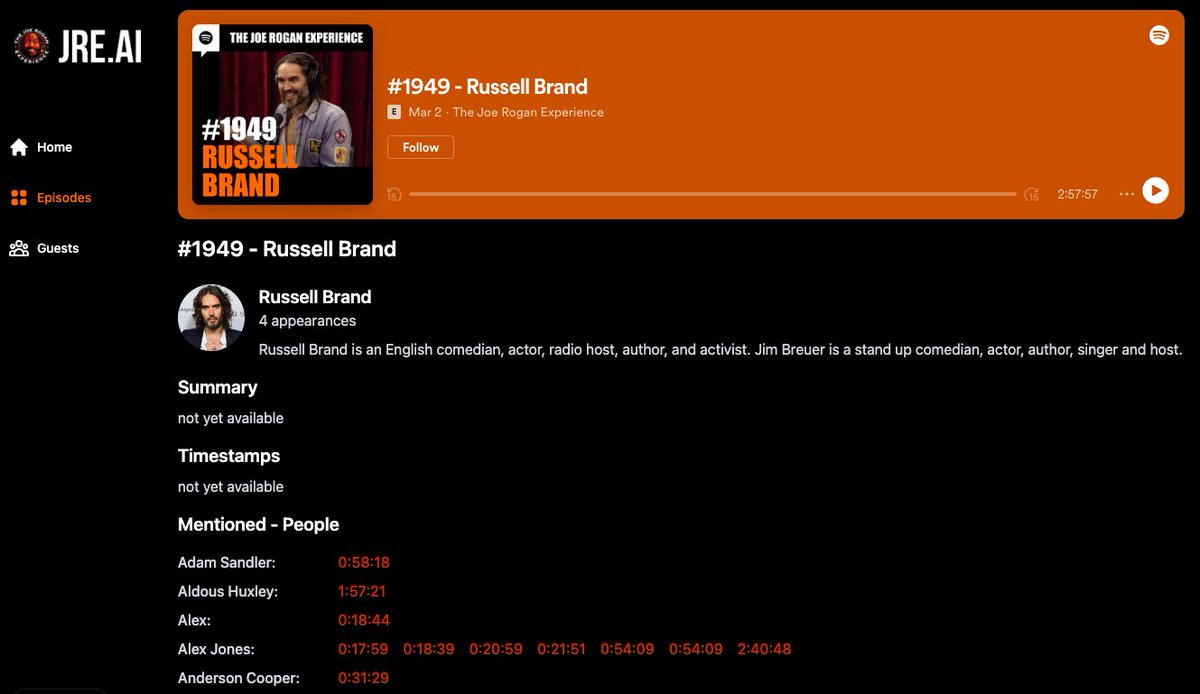Jump to Anderson Cooper mention at 0:31:29
This screenshot has height=694, width=1200.
pyautogui.click(x=363, y=678)
